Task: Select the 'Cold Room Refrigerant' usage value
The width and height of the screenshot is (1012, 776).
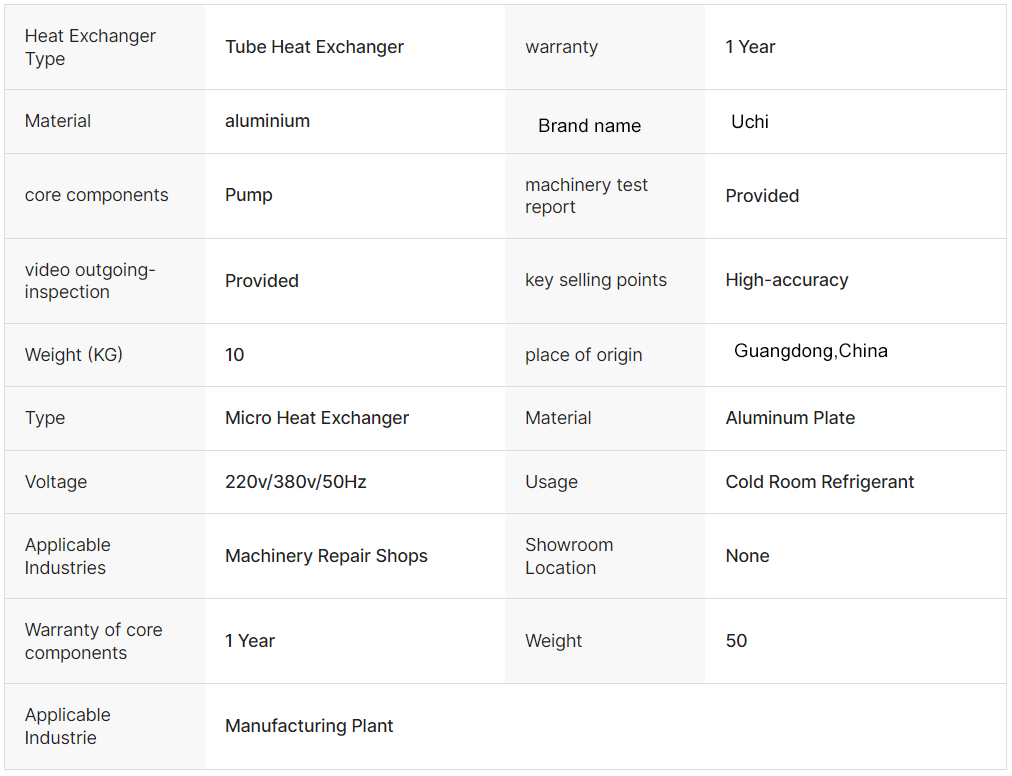Action: coord(820,482)
